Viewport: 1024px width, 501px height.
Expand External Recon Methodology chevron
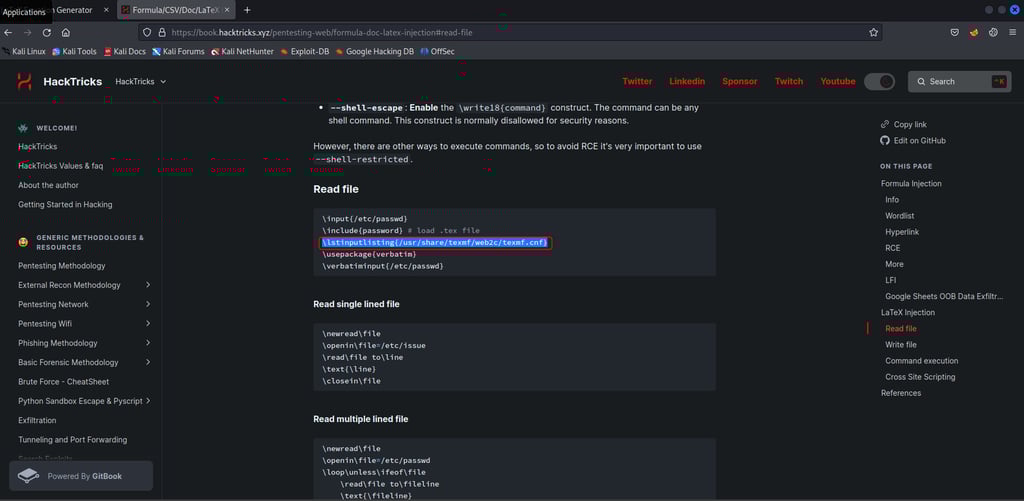[148, 285]
